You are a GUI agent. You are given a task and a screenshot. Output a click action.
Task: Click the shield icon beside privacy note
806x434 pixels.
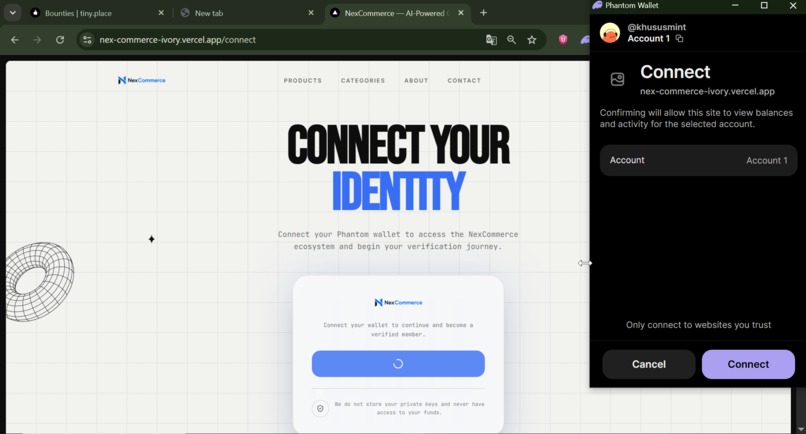[320, 408]
